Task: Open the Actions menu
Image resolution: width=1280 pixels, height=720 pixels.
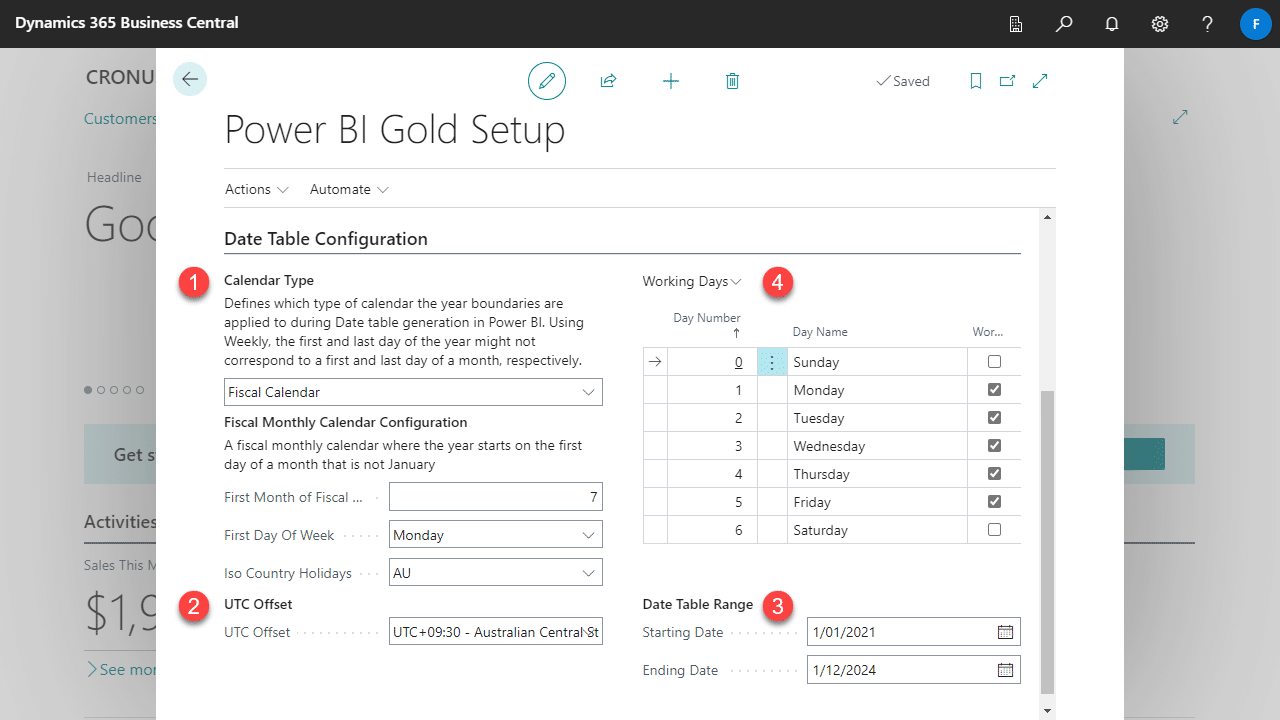Action: 257,189
